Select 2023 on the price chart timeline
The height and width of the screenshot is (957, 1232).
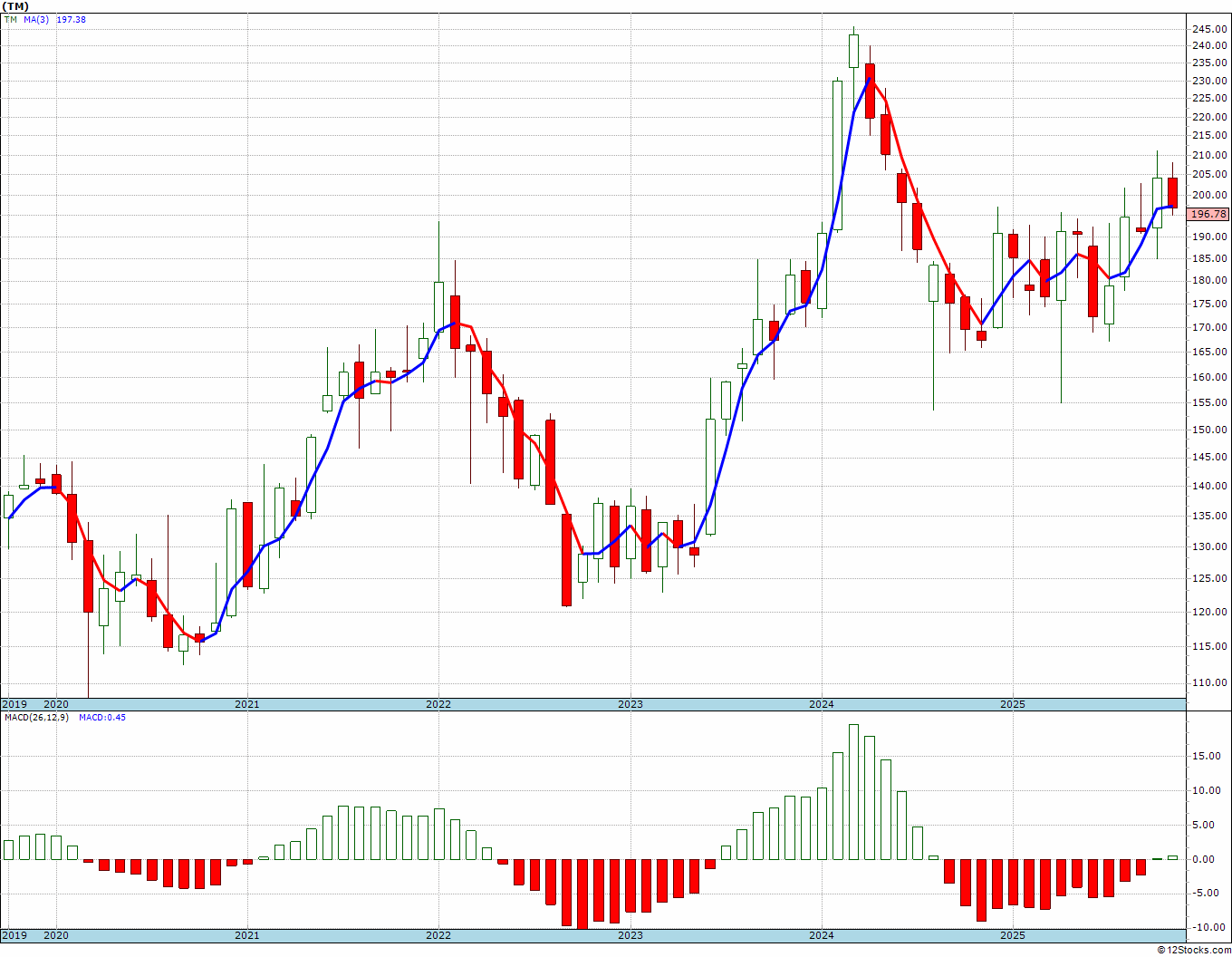[630, 704]
